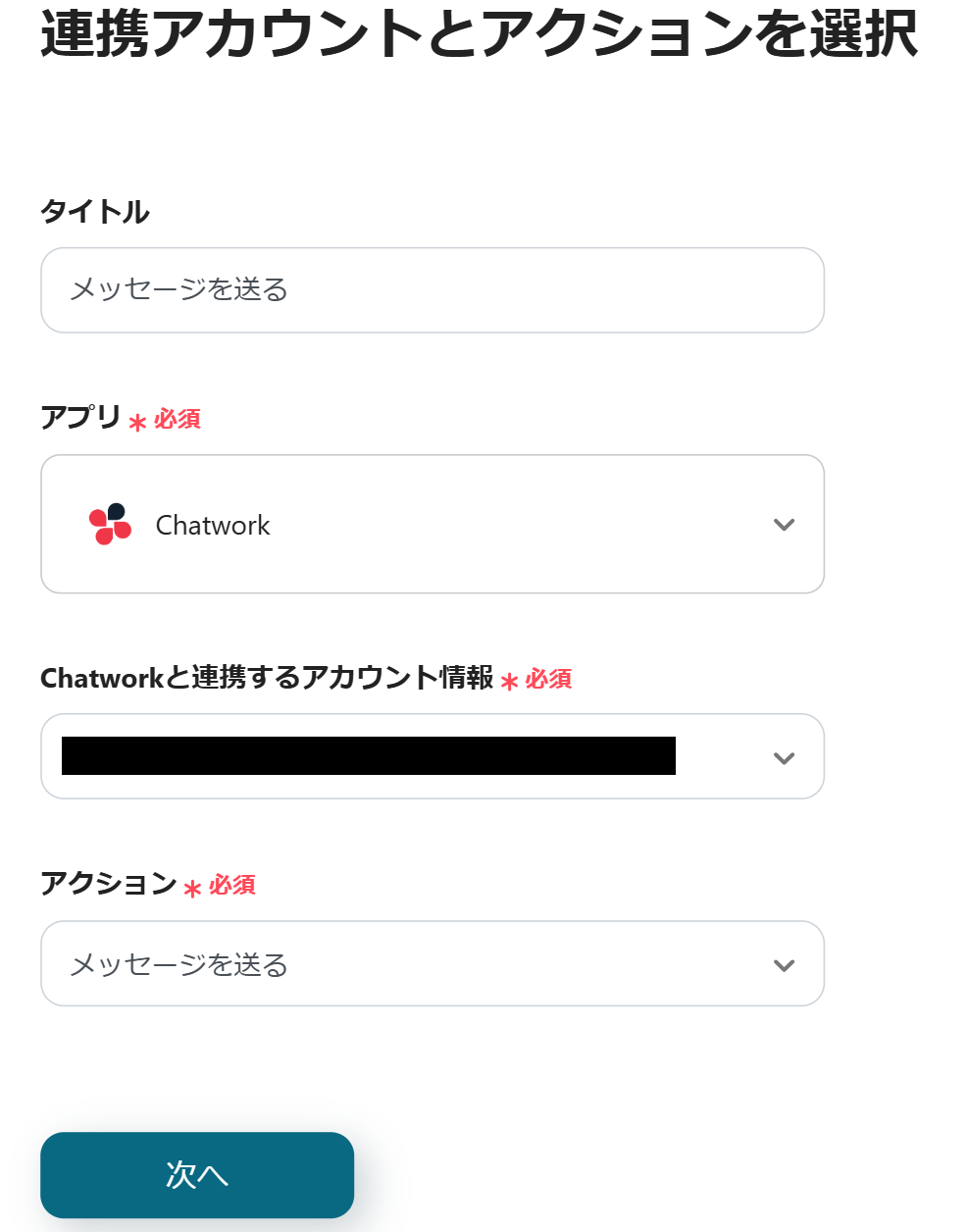Expand the アプリ dropdown chevron
Image resolution: width=969 pixels, height=1232 pixels.
(784, 525)
